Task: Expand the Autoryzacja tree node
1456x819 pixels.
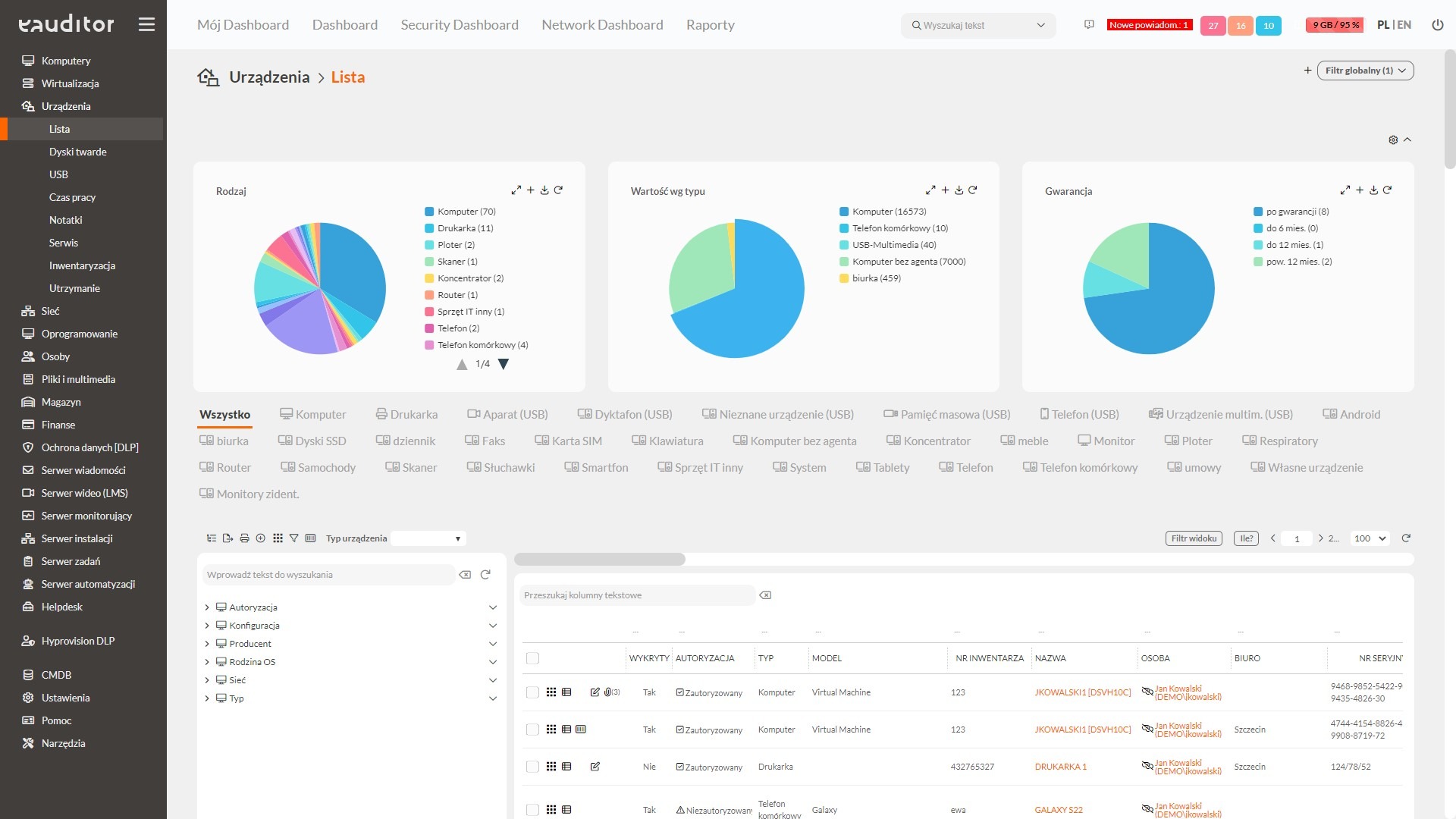Action: click(207, 607)
